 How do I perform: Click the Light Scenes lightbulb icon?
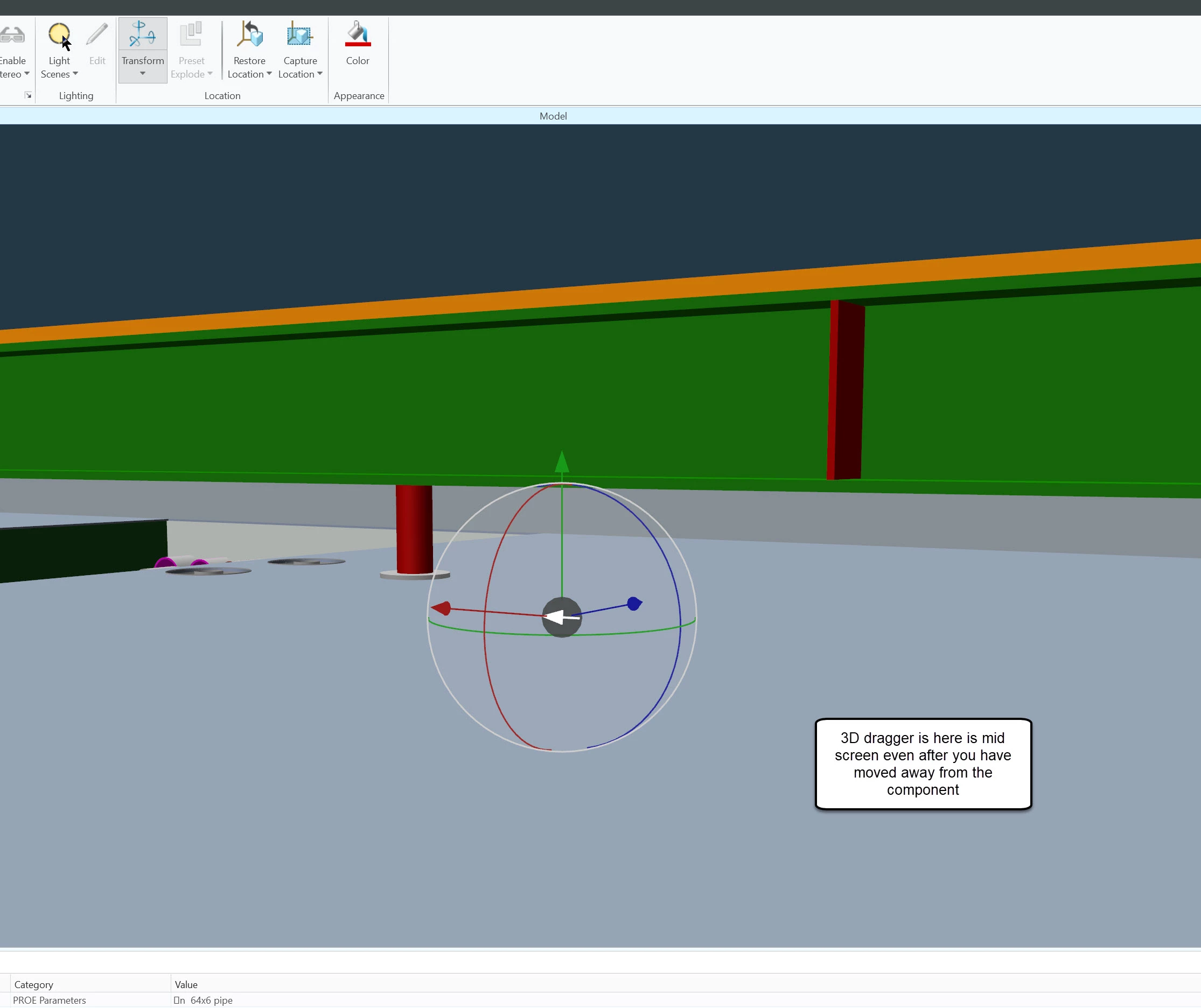pos(58,35)
